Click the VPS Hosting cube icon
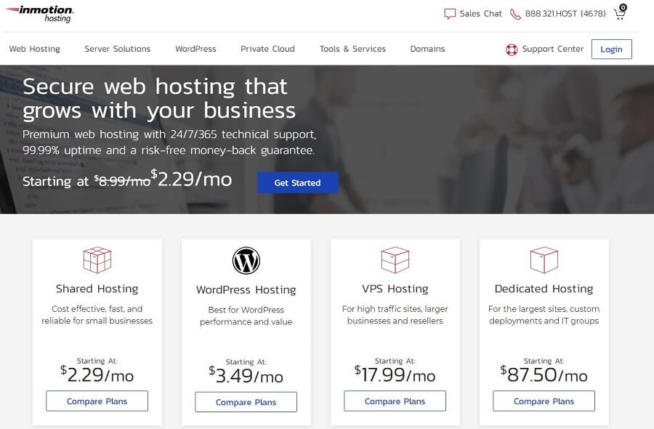Image resolution: width=654 pixels, height=429 pixels. point(395,260)
